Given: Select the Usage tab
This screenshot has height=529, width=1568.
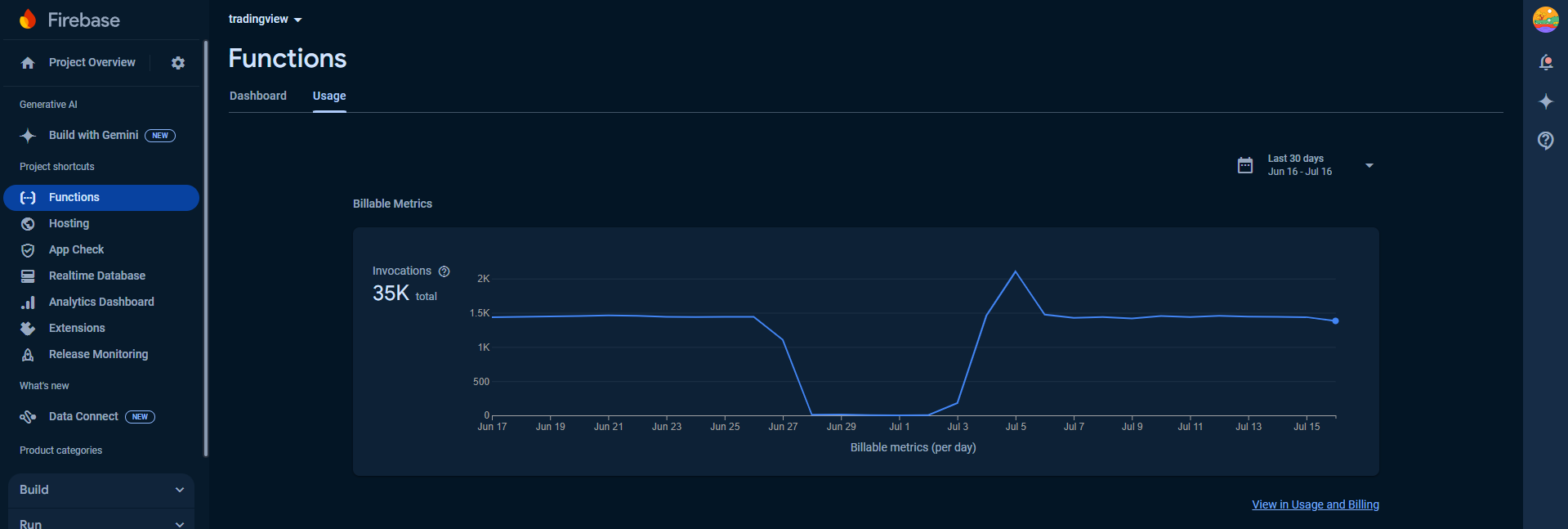Looking at the screenshot, I should tap(329, 96).
